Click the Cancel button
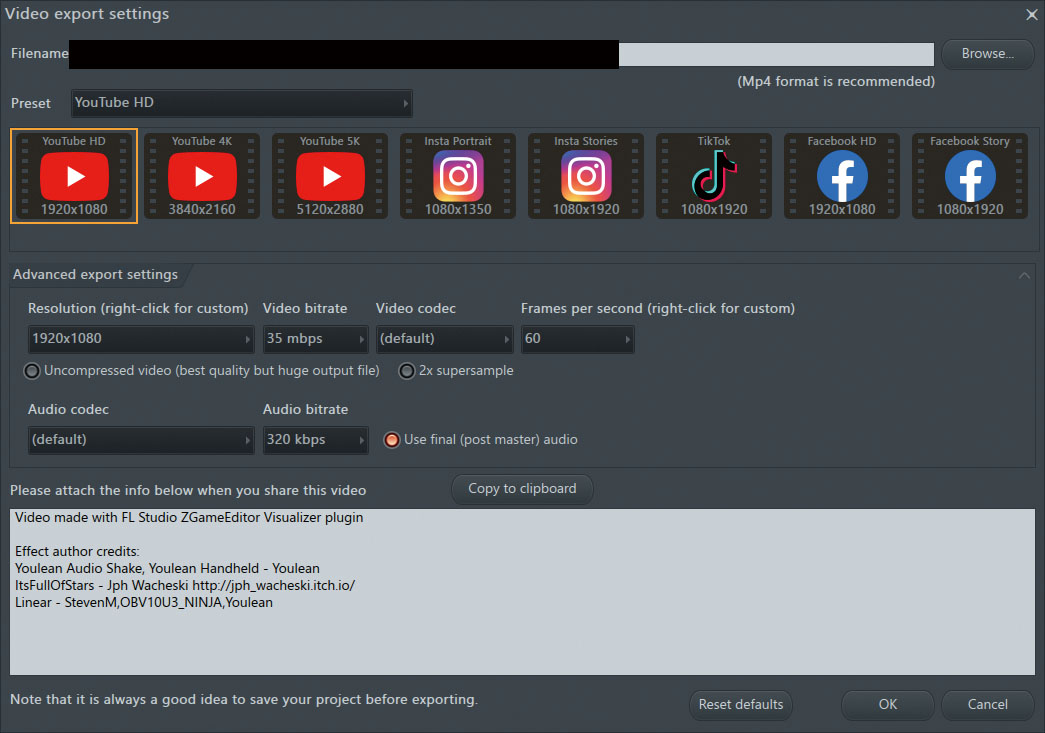The width and height of the screenshot is (1045, 733). coord(988,705)
